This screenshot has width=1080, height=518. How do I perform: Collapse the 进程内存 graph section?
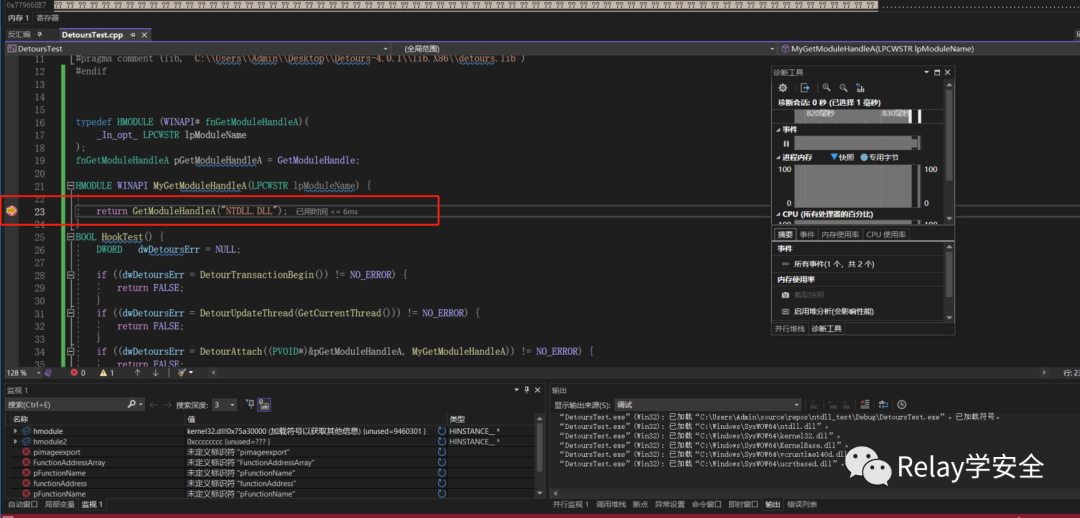coord(778,157)
